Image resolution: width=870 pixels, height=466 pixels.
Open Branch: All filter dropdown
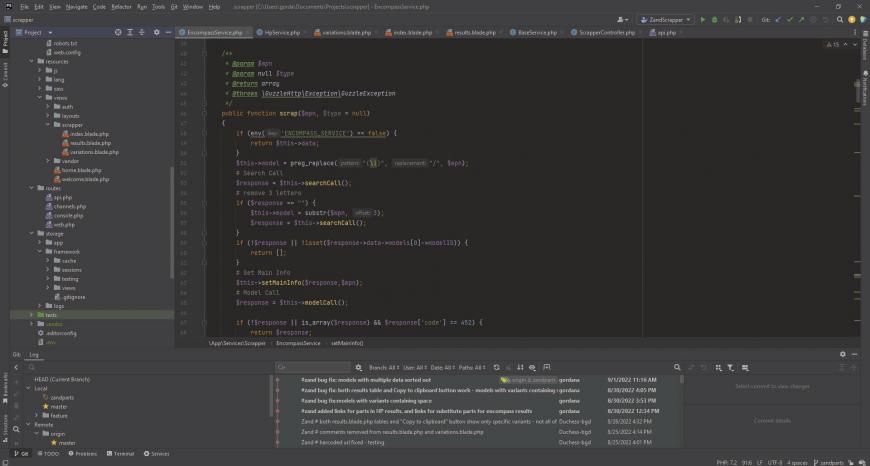(x=384, y=367)
